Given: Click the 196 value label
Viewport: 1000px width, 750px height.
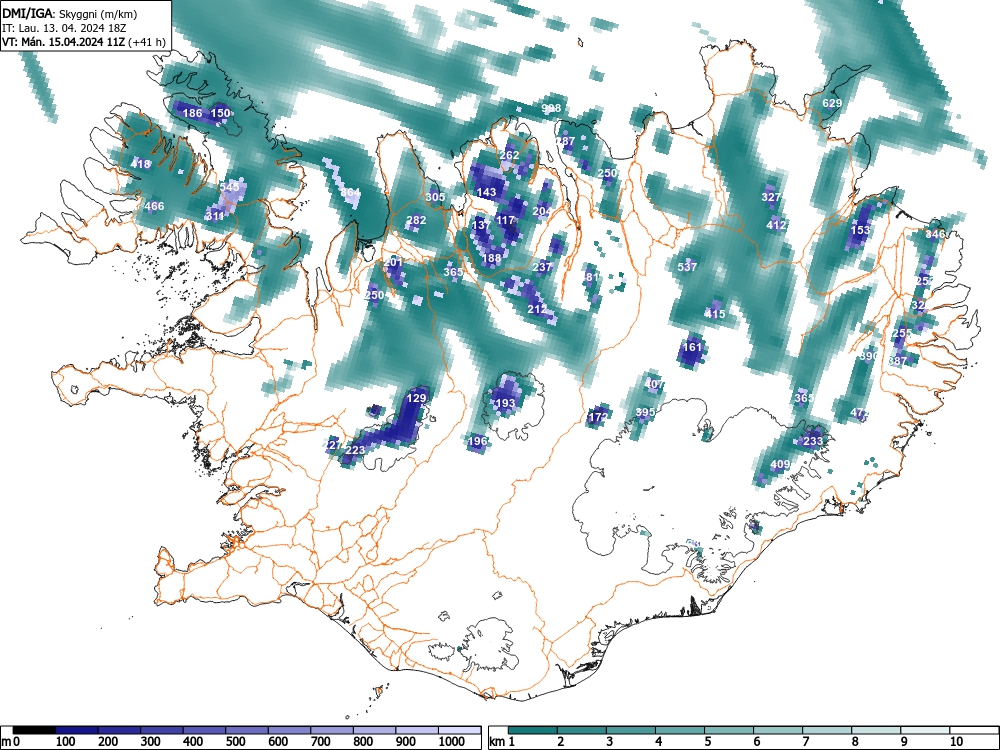Looking at the screenshot, I should (x=477, y=441).
